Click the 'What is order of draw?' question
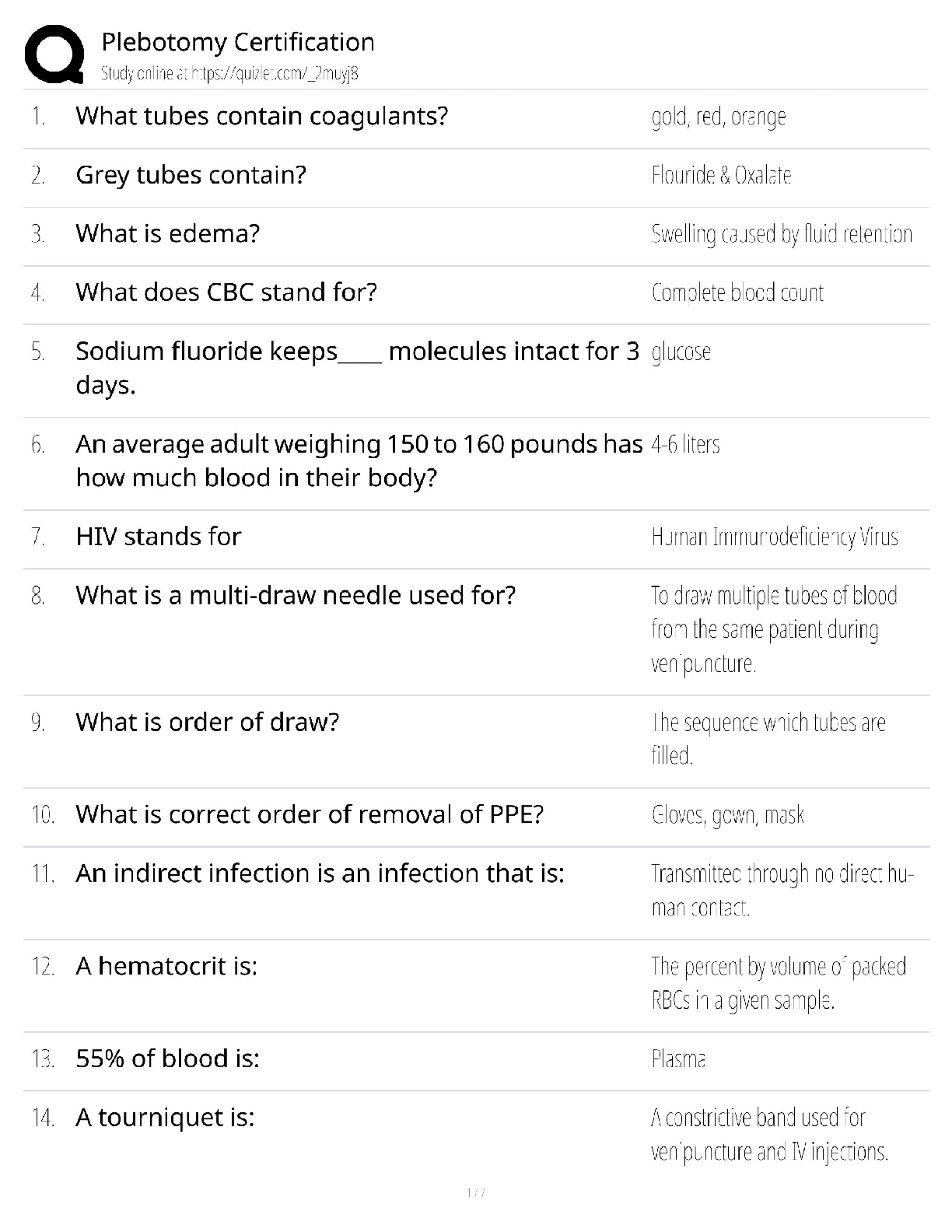952x1232 pixels. click(207, 723)
